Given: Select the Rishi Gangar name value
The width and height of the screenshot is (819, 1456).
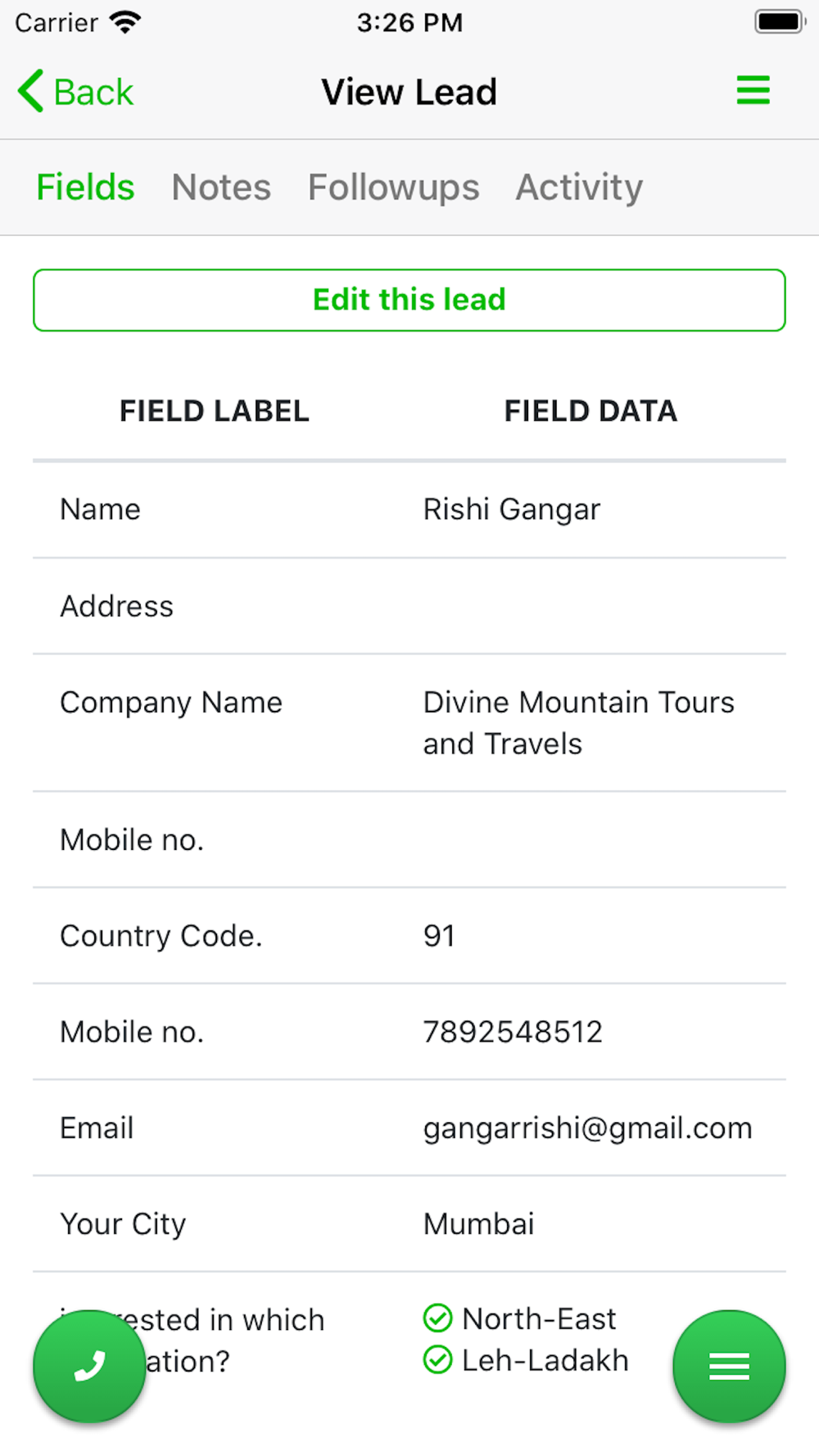Looking at the screenshot, I should (512, 509).
